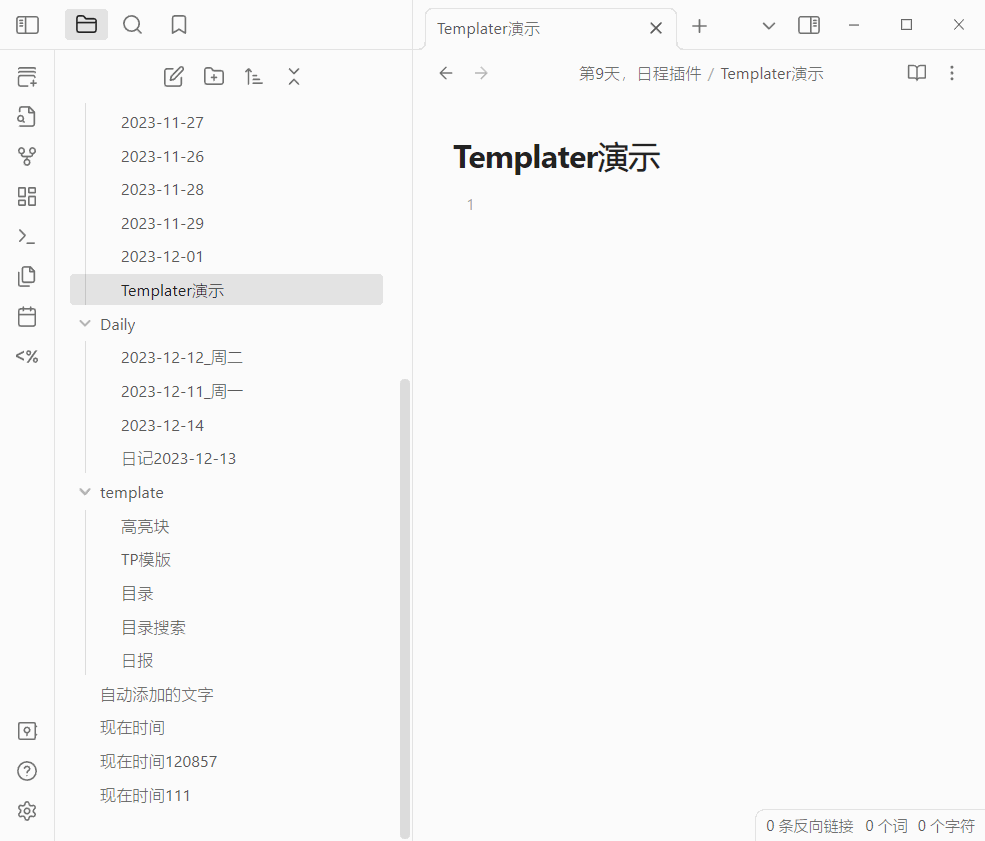985x841 pixels.
Task: Open the calendar icon in the left ribbon
Action: (27, 316)
